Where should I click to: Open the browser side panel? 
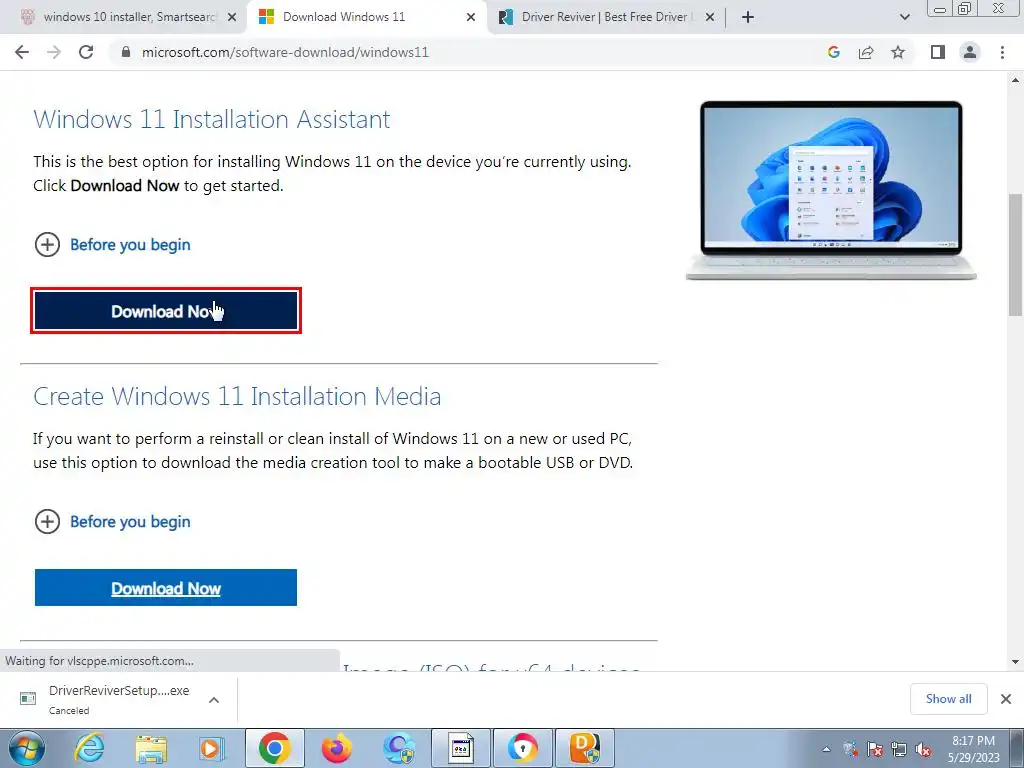(938, 52)
